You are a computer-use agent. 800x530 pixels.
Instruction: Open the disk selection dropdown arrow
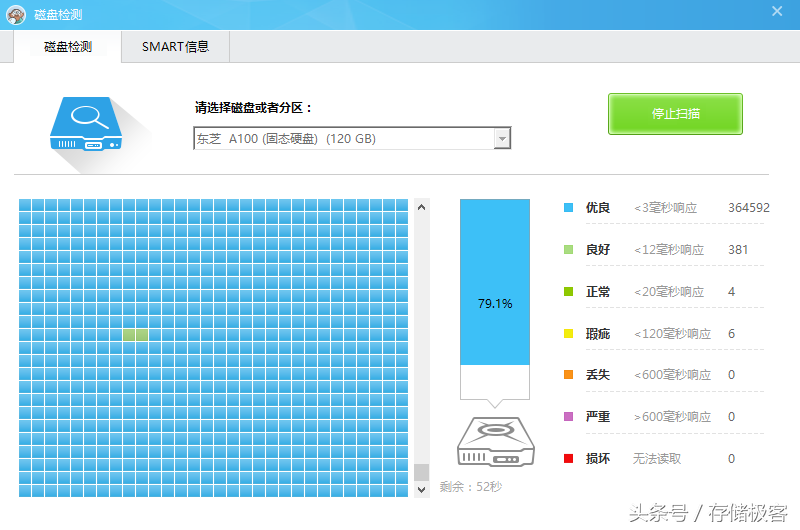(x=502, y=139)
